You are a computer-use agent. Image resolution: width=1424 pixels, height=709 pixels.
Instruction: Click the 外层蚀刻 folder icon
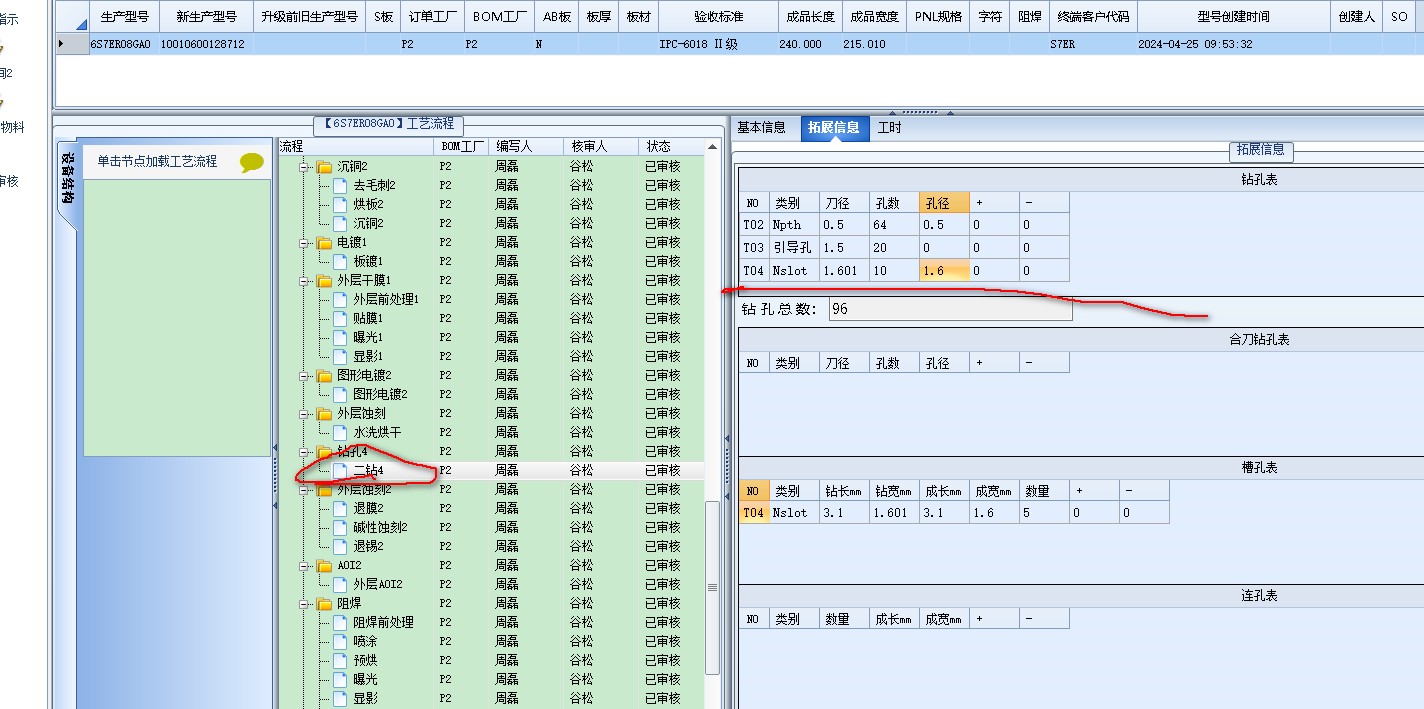[x=324, y=414]
